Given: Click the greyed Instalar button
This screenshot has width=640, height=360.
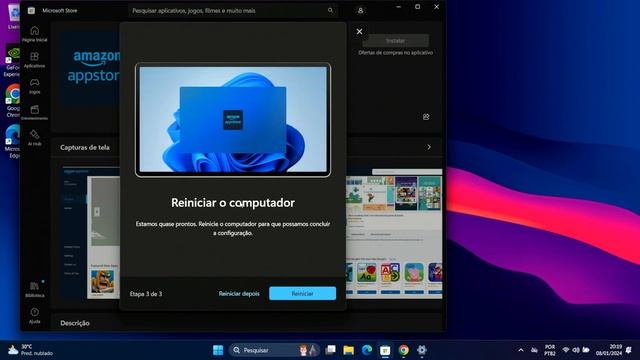Looking at the screenshot, I should [x=396, y=41].
